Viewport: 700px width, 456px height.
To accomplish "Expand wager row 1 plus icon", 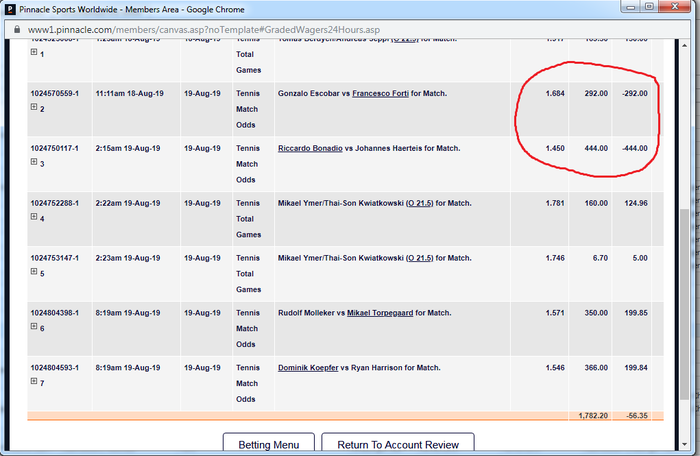I will tap(34, 52).
